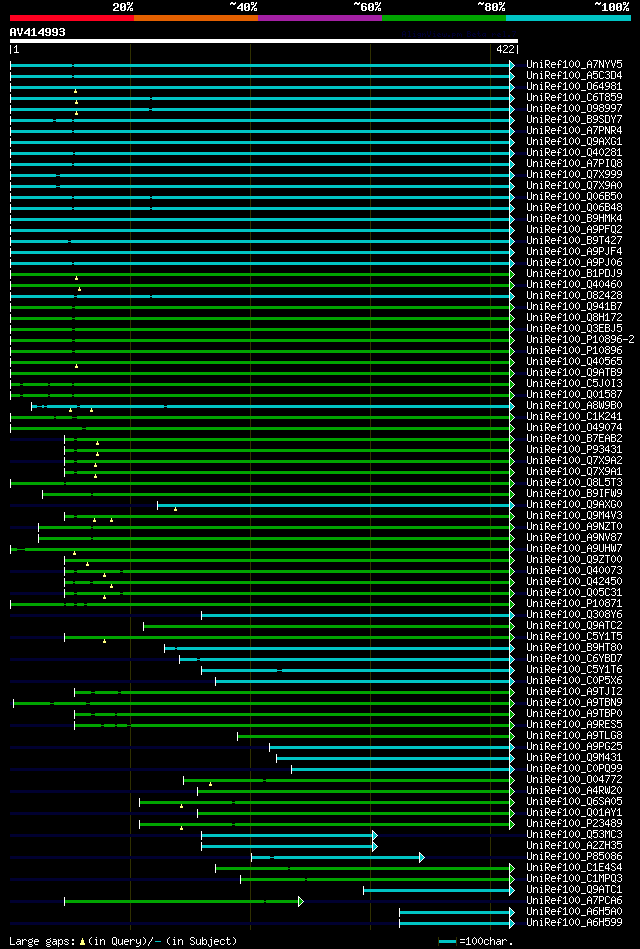Click the 20% legend percentage label
Screen dimensions: 640x949
pyautogui.click(x=124, y=7)
